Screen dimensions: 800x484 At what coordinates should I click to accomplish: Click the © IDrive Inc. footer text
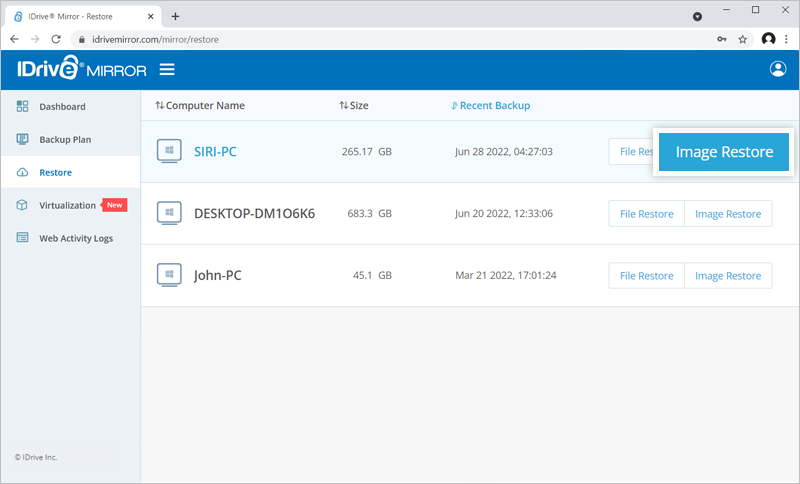coord(36,457)
